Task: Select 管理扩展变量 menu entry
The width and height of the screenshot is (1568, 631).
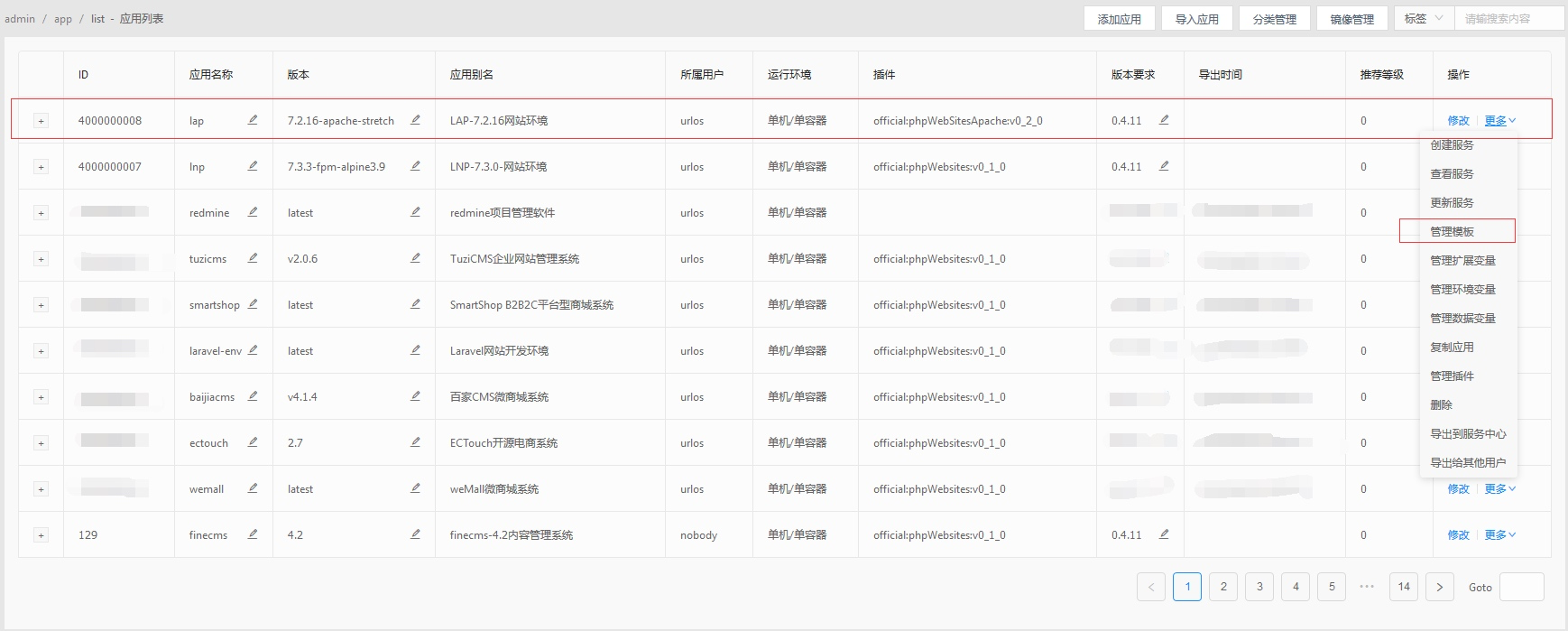Action: 1467,260
